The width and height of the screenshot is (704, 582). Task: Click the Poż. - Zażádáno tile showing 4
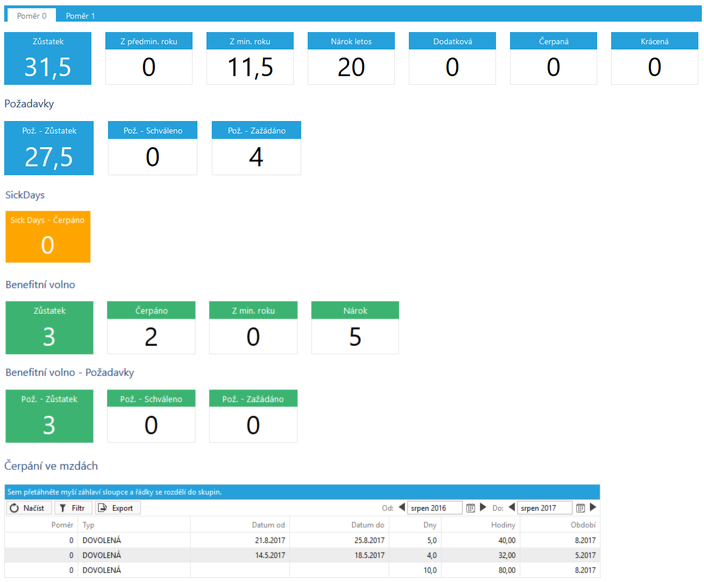[256, 148]
